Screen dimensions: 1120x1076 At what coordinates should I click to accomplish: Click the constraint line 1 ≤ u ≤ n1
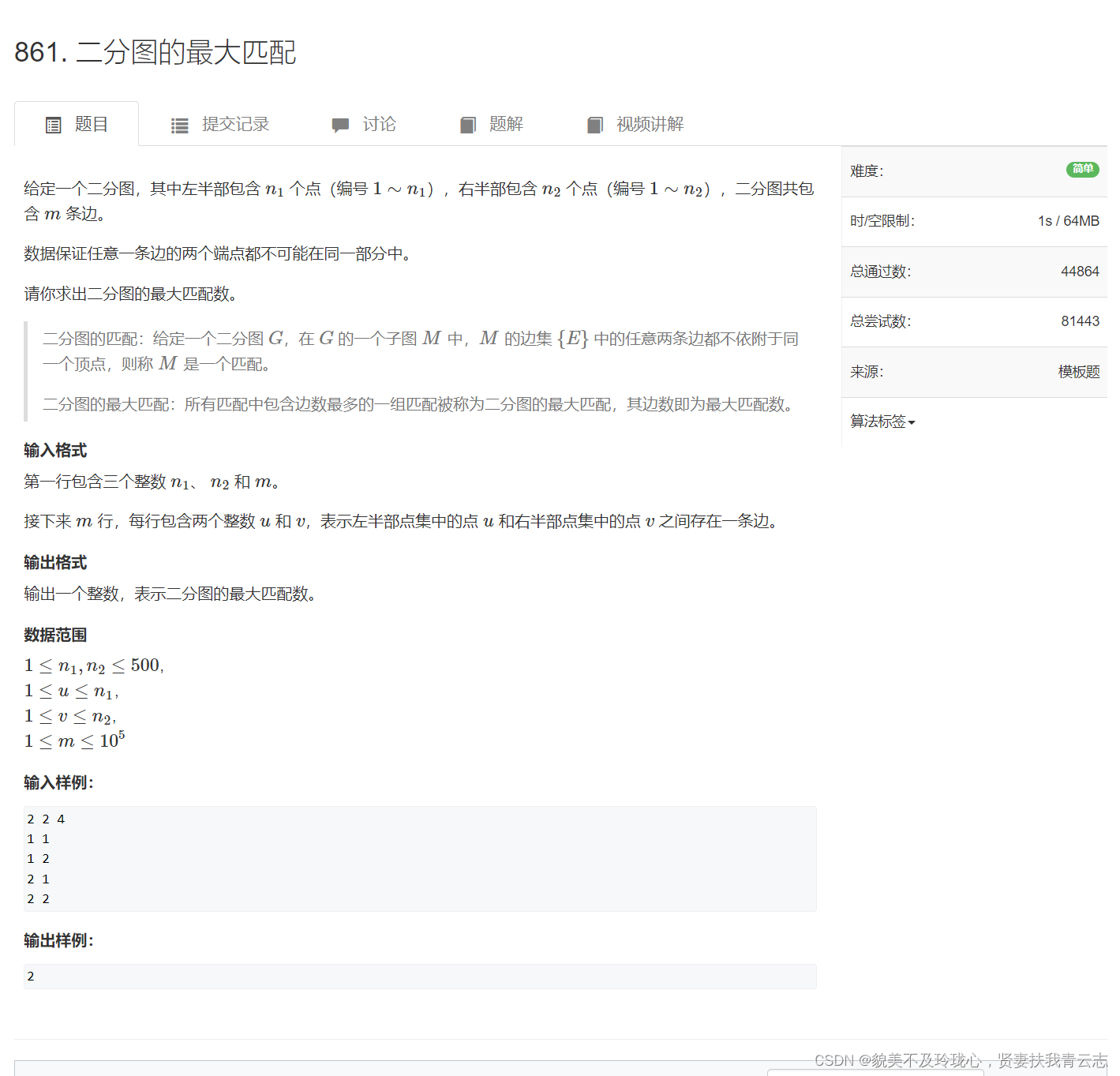point(72,692)
